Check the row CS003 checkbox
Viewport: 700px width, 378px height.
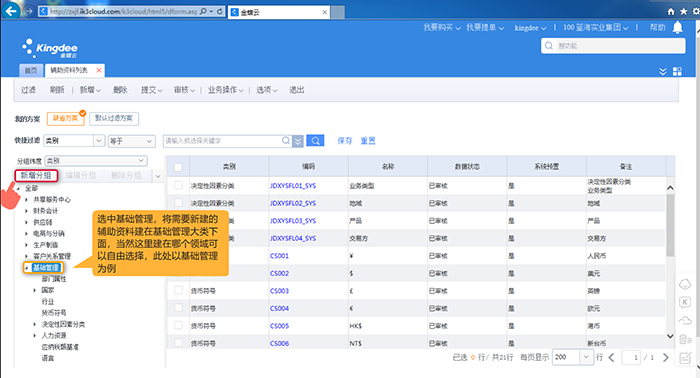pos(178,291)
